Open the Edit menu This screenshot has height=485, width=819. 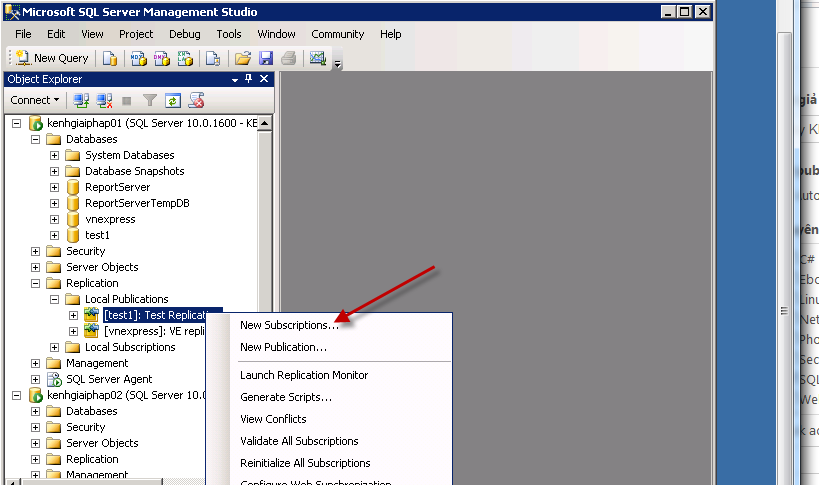click(56, 34)
